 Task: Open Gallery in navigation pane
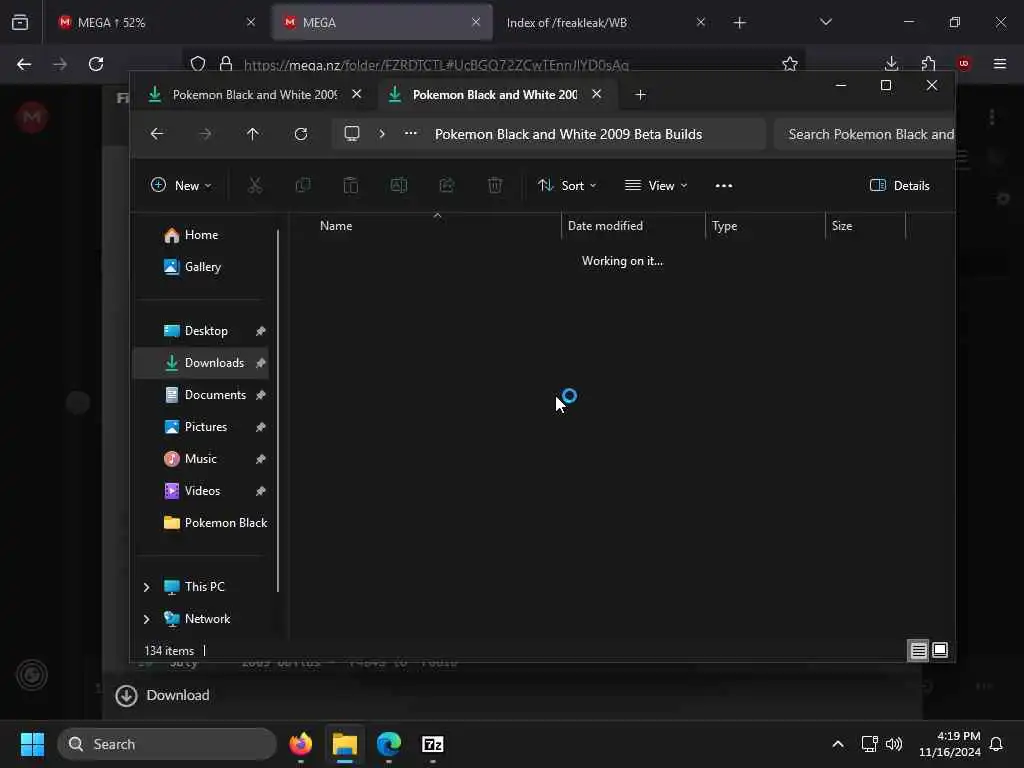[204, 267]
